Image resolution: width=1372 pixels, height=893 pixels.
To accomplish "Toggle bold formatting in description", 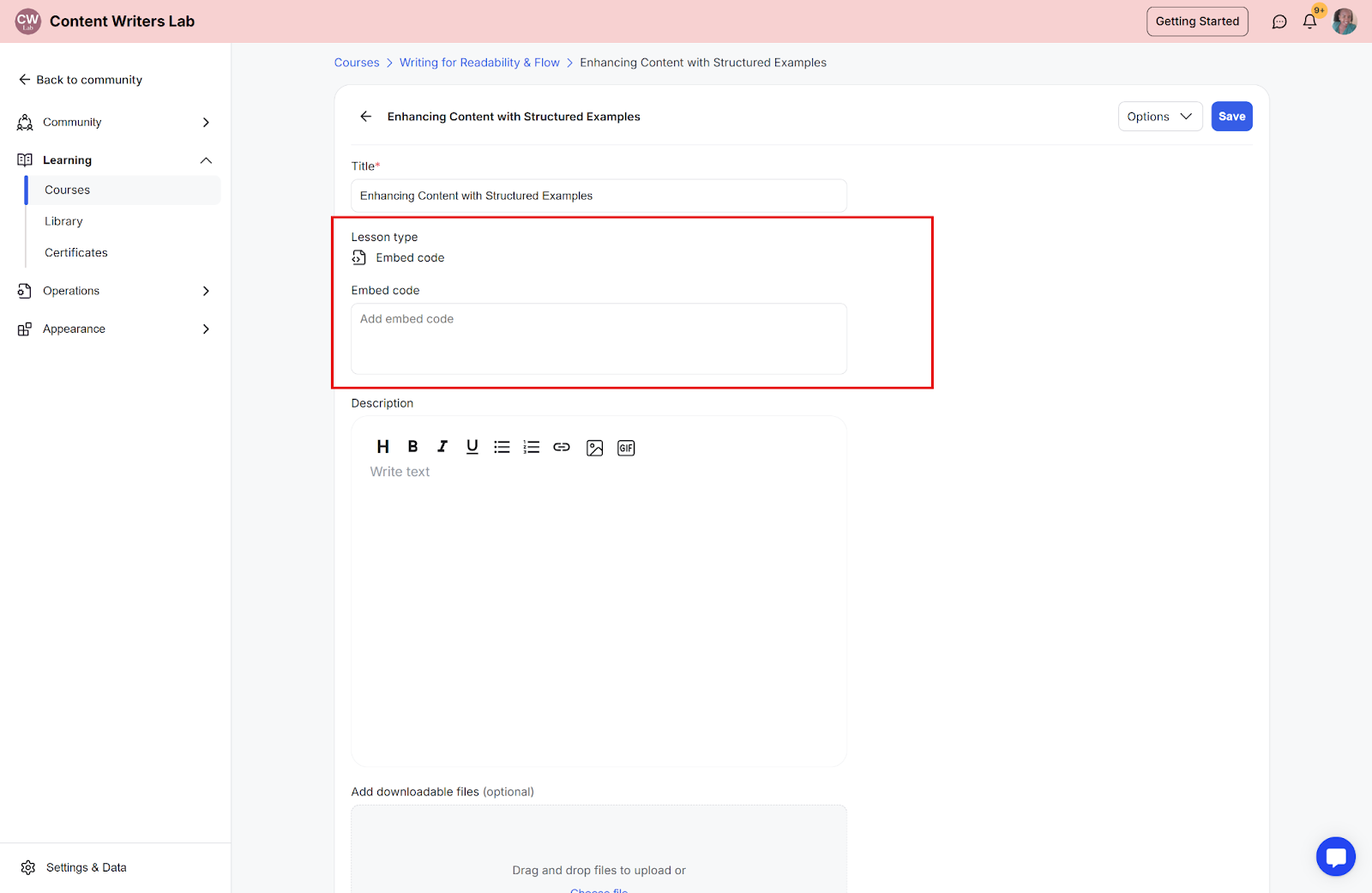I will pos(412,447).
